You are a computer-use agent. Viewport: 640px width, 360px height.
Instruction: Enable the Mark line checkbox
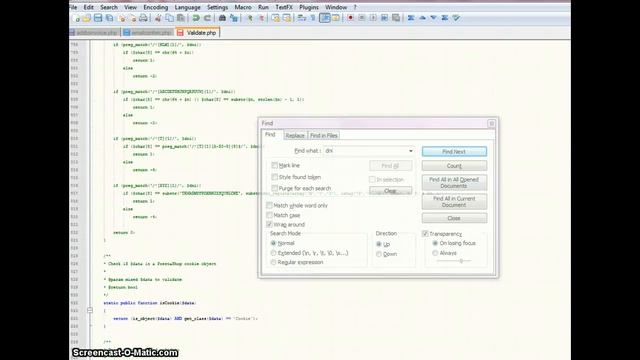275,165
